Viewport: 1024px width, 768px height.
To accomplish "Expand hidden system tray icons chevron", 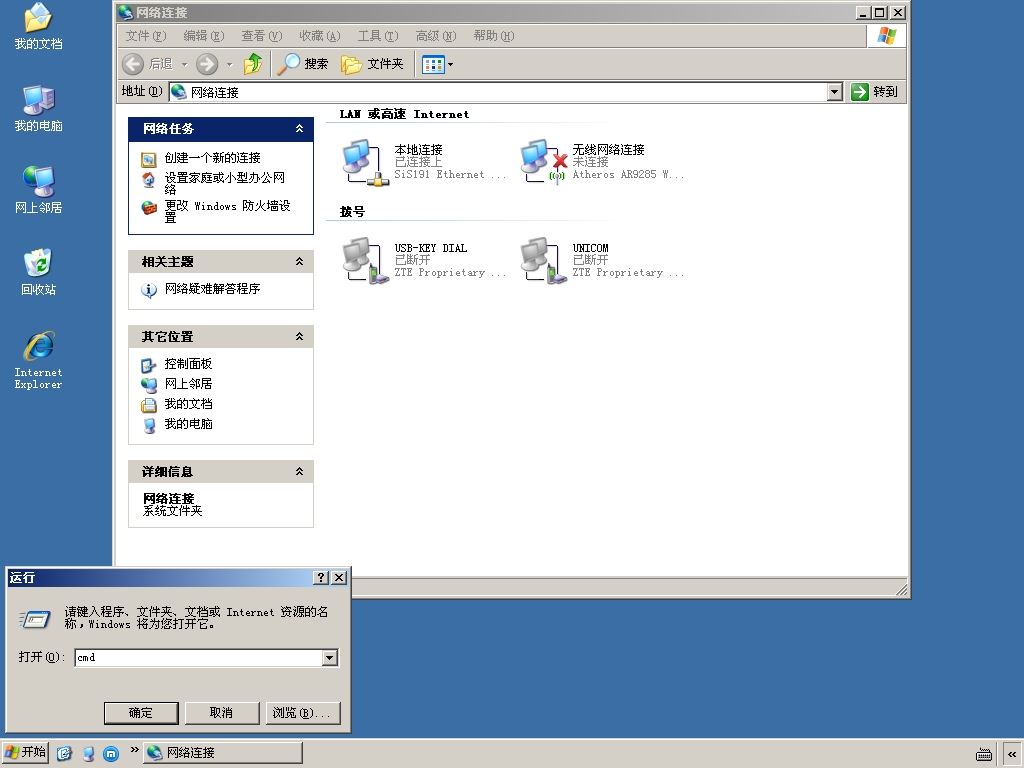I will [1012, 754].
